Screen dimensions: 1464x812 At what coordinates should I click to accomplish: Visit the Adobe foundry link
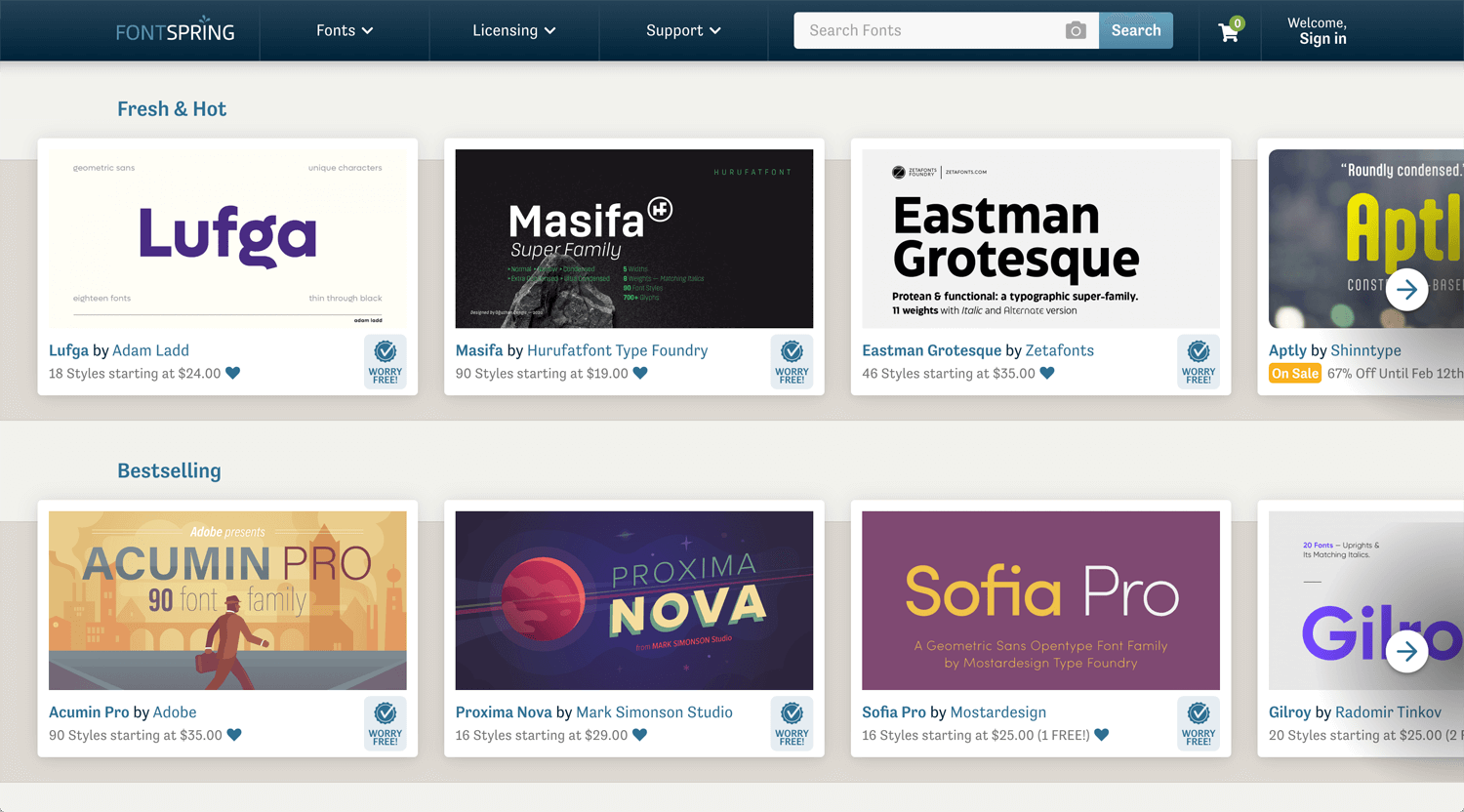175,712
